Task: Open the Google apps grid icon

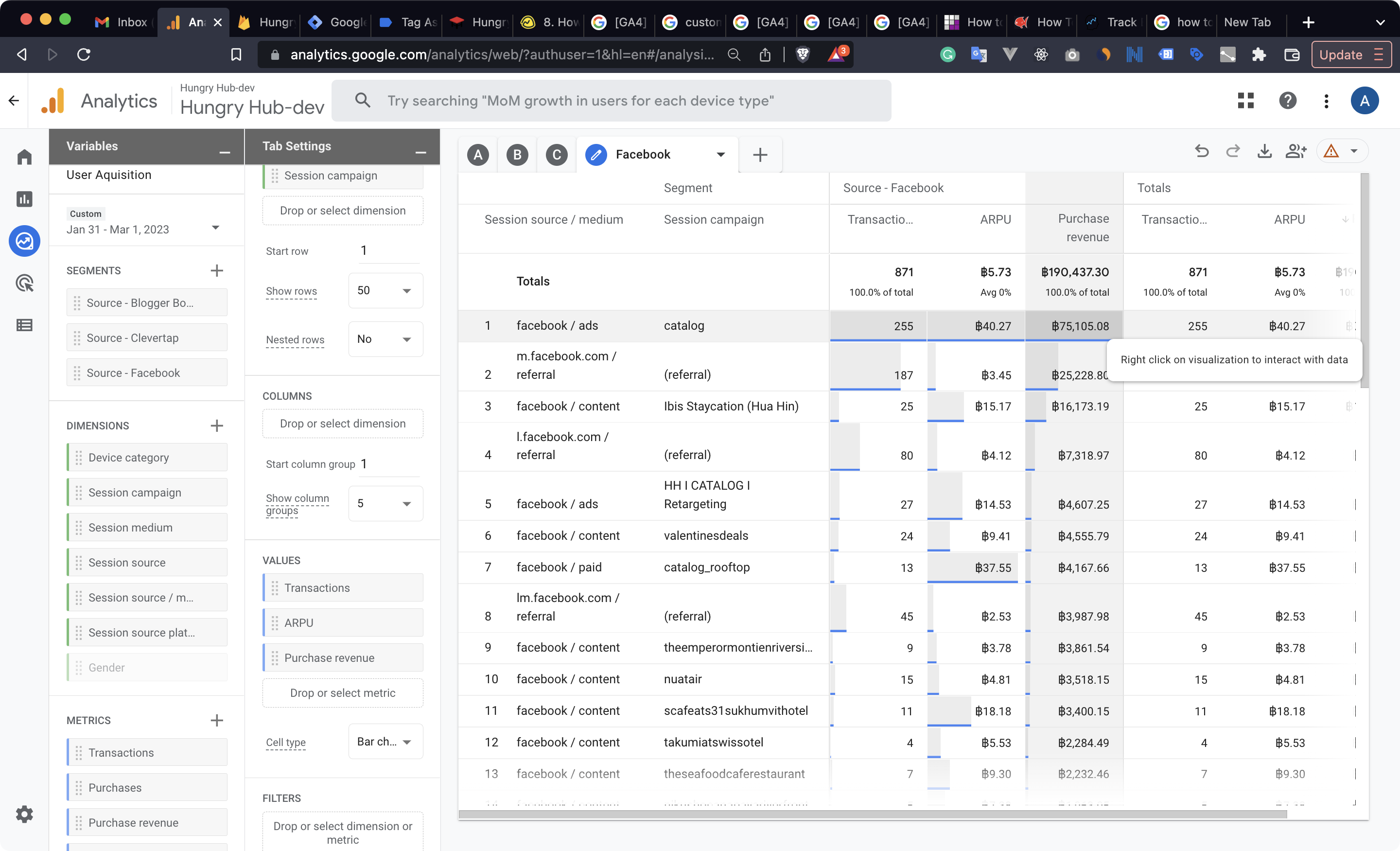Action: tap(1245, 101)
